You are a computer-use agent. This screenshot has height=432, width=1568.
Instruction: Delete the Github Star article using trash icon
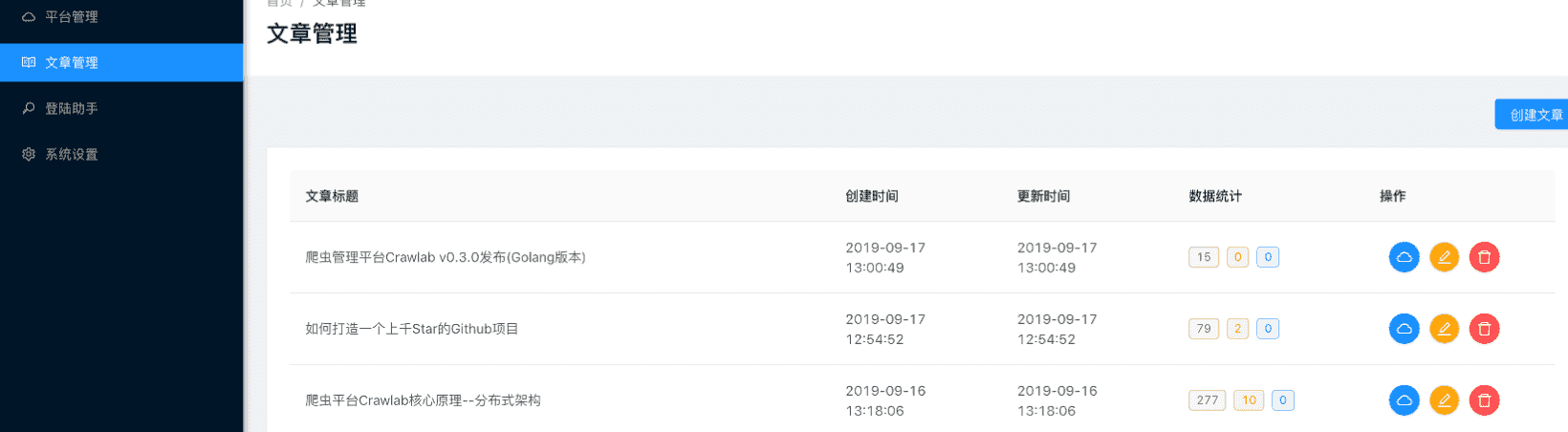(1484, 329)
